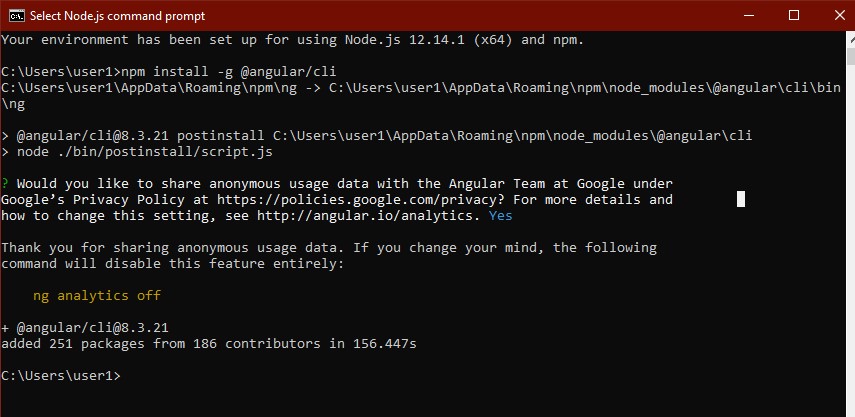The height and width of the screenshot is (417, 855).
Task: Click the "+ @angular/cli@8.3.21" result line
Action: [85, 328]
